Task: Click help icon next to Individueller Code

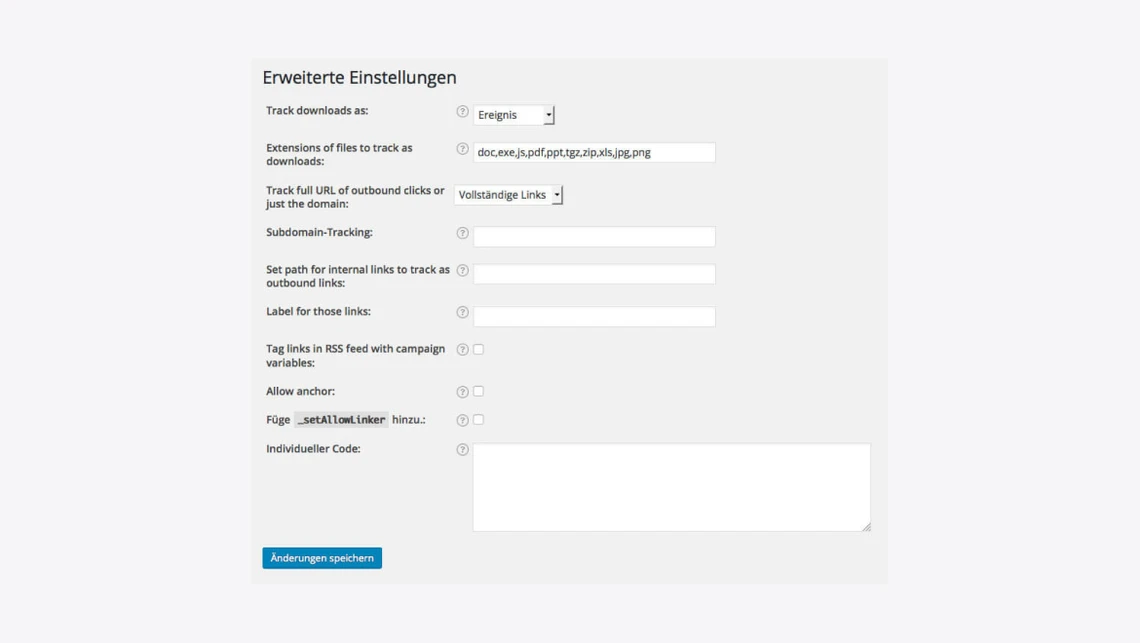Action: tap(462, 450)
